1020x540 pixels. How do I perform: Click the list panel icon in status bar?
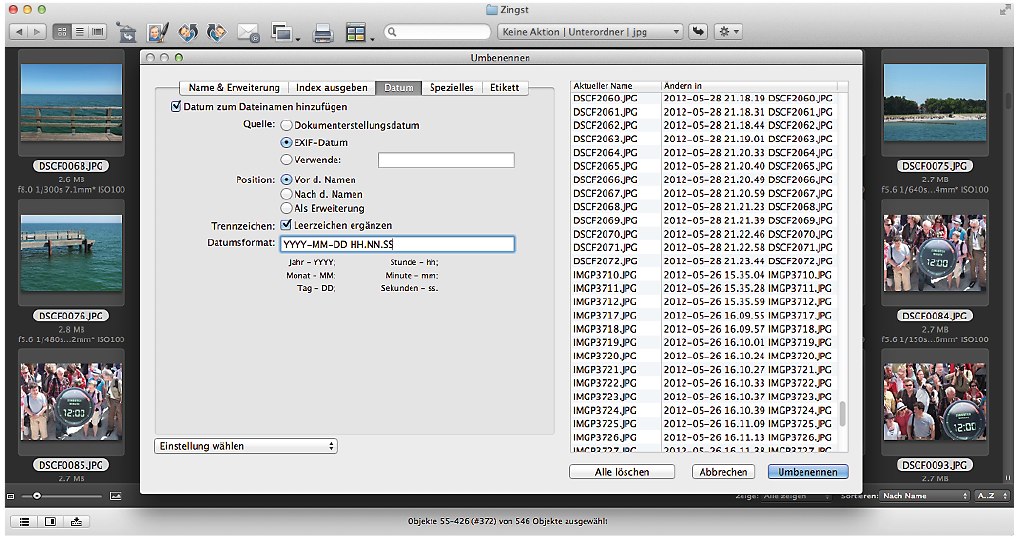24,521
